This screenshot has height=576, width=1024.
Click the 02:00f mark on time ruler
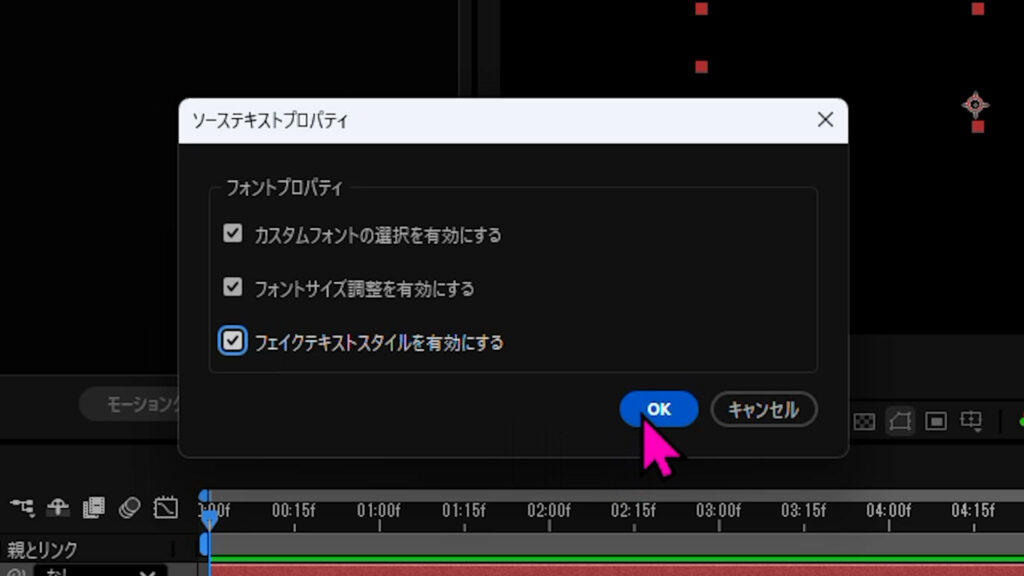[548, 511]
